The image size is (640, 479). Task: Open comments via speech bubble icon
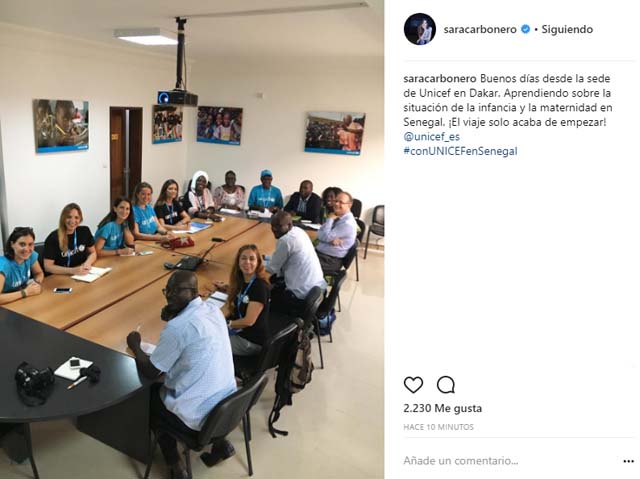pyautogui.click(x=446, y=385)
